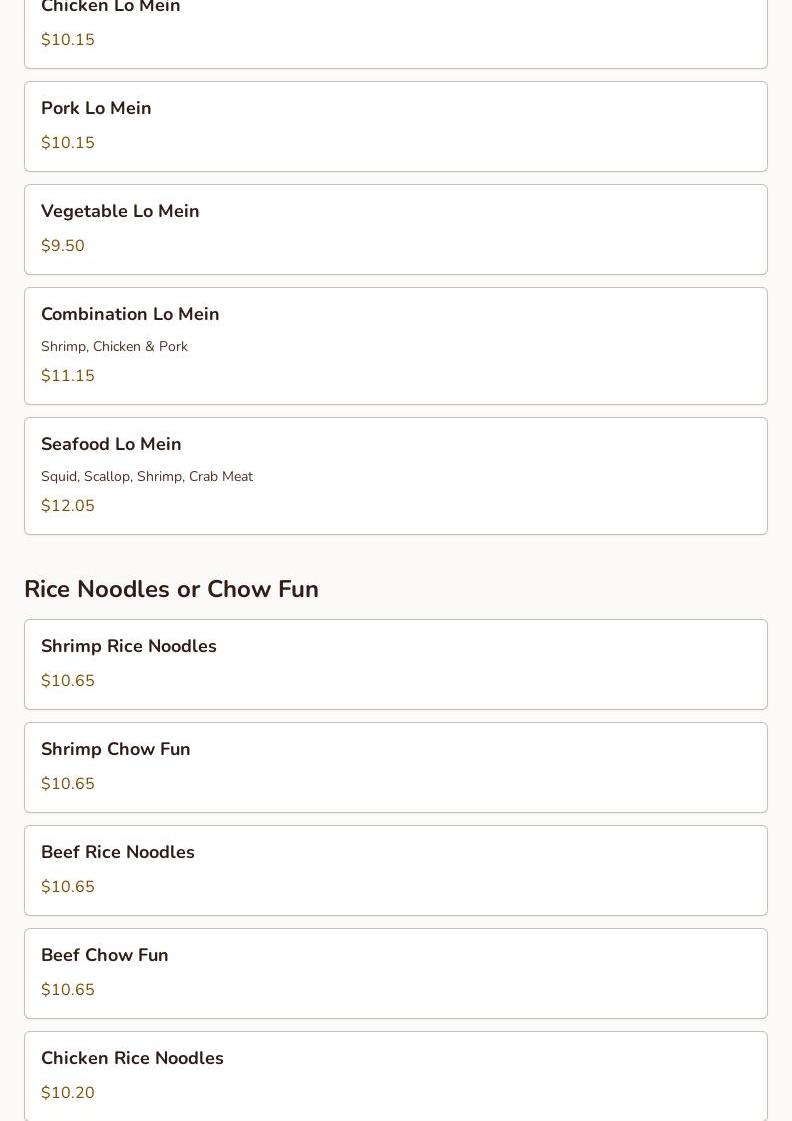
Task: Click the Shrimp, Chicken & Pork description
Action: click(x=114, y=346)
